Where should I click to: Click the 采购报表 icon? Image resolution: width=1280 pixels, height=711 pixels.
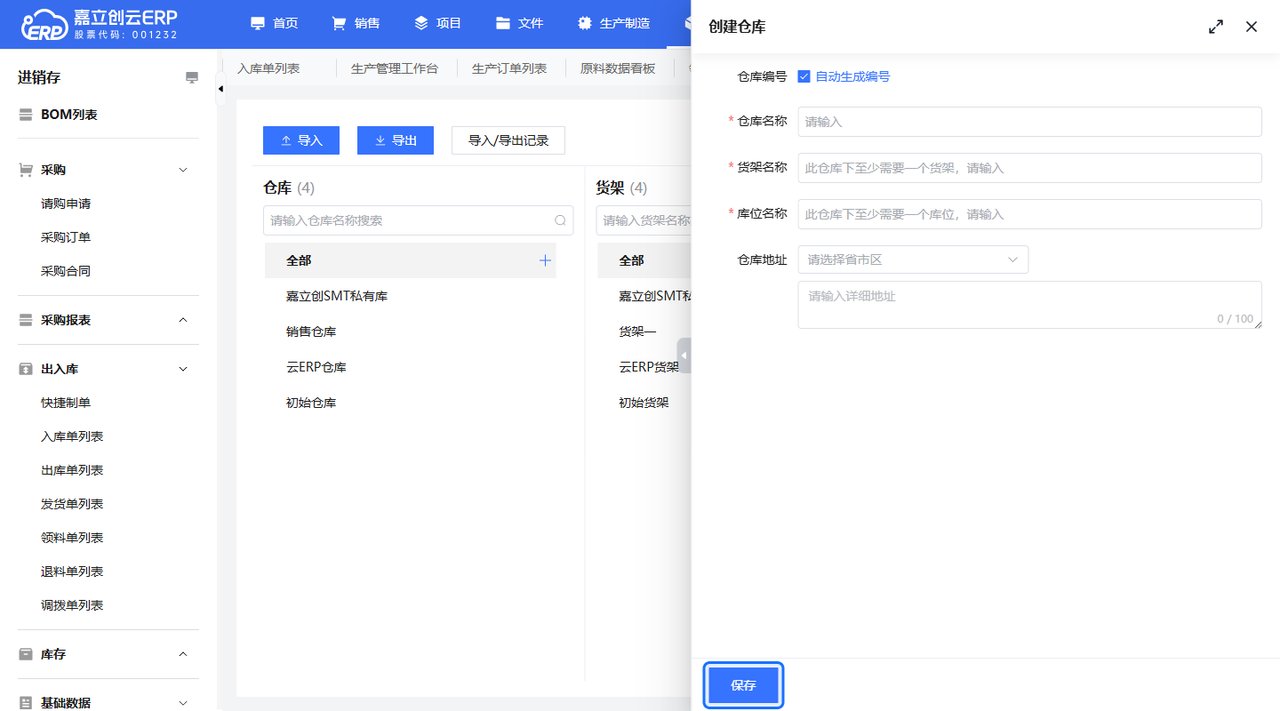tap(26, 320)
